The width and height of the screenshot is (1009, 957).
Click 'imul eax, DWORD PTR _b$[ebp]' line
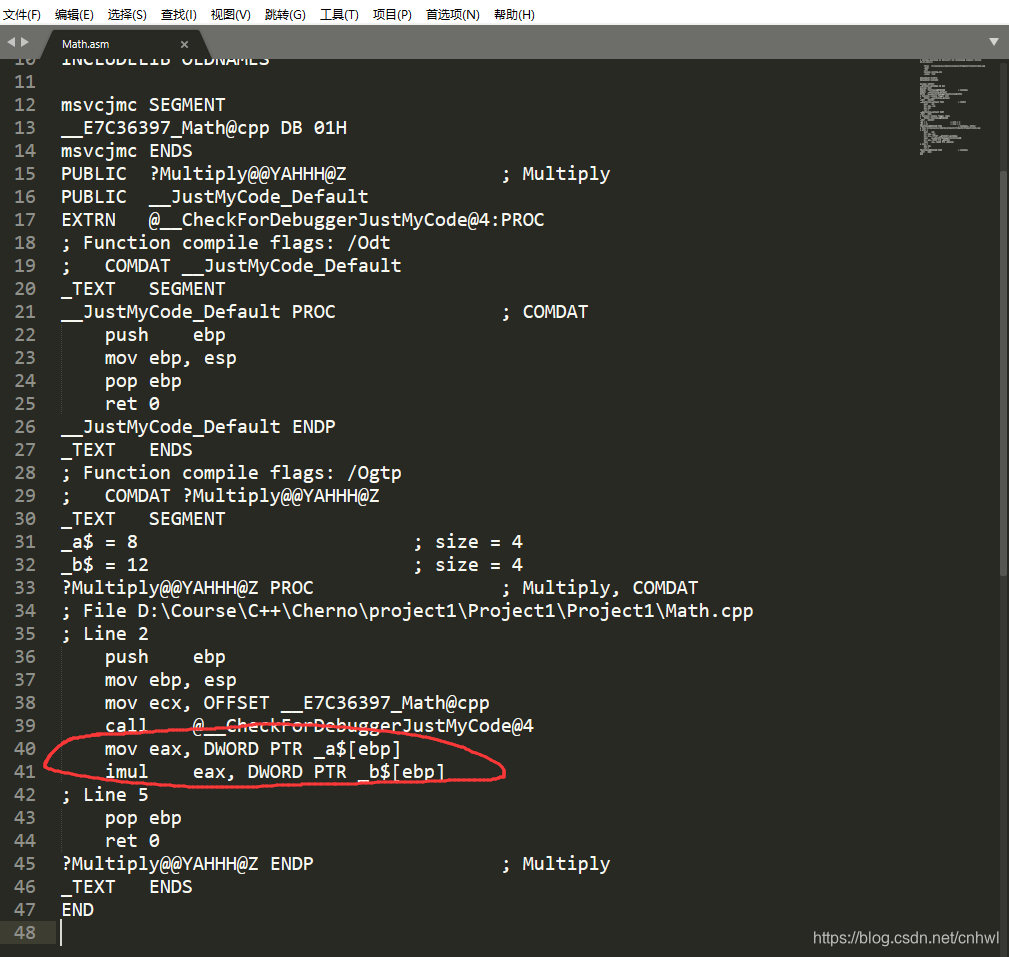(x=275, y=772)
